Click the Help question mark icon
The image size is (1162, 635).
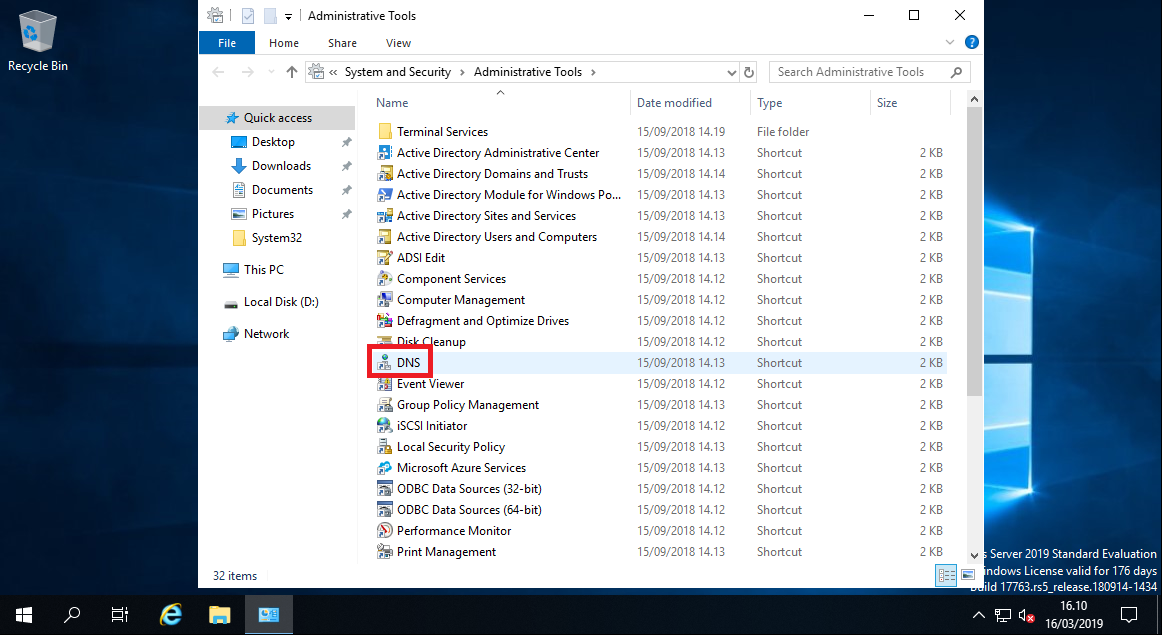click(971, 42)
